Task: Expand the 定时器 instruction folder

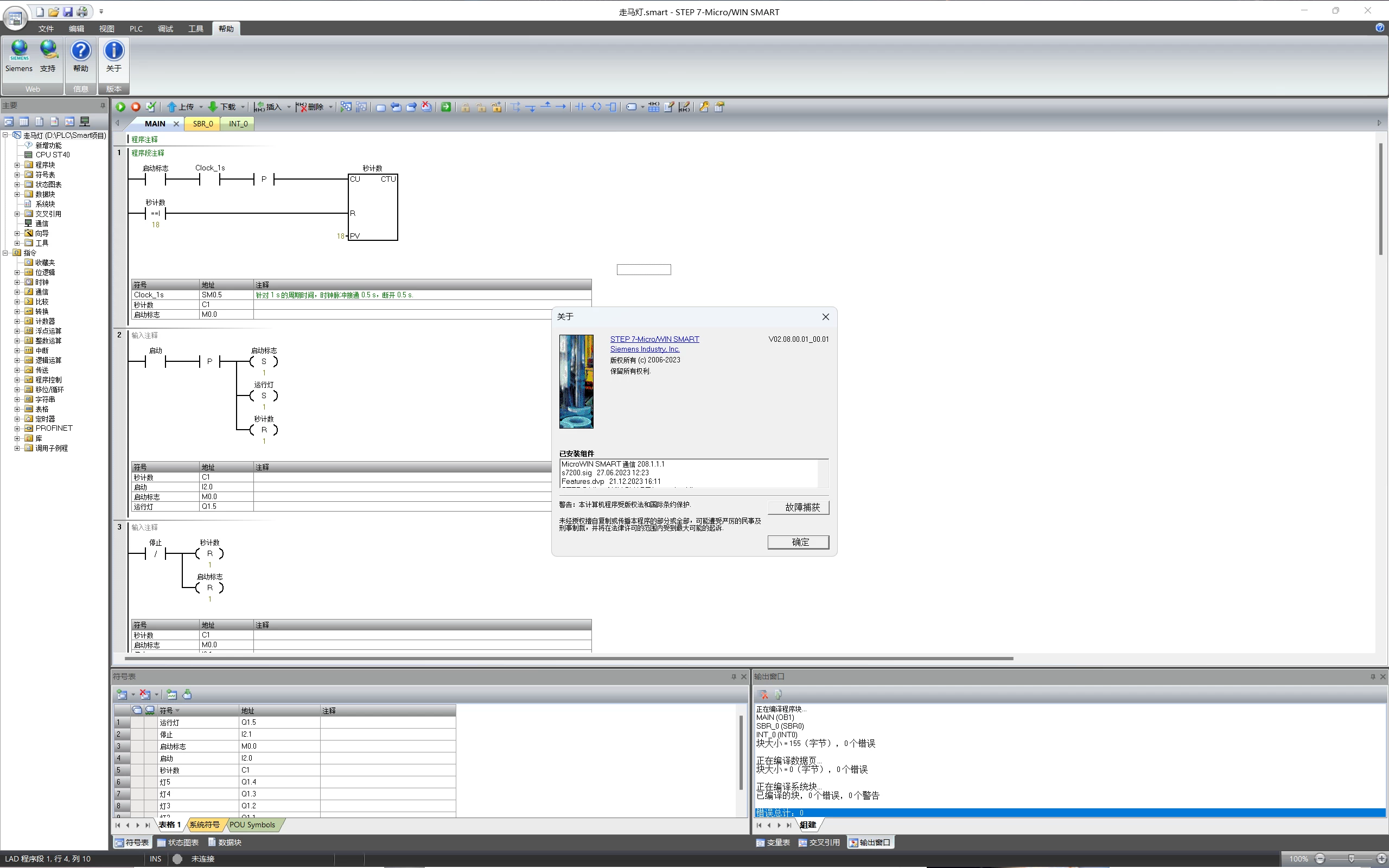Action: pyautogui.click(x=17, y=418)
